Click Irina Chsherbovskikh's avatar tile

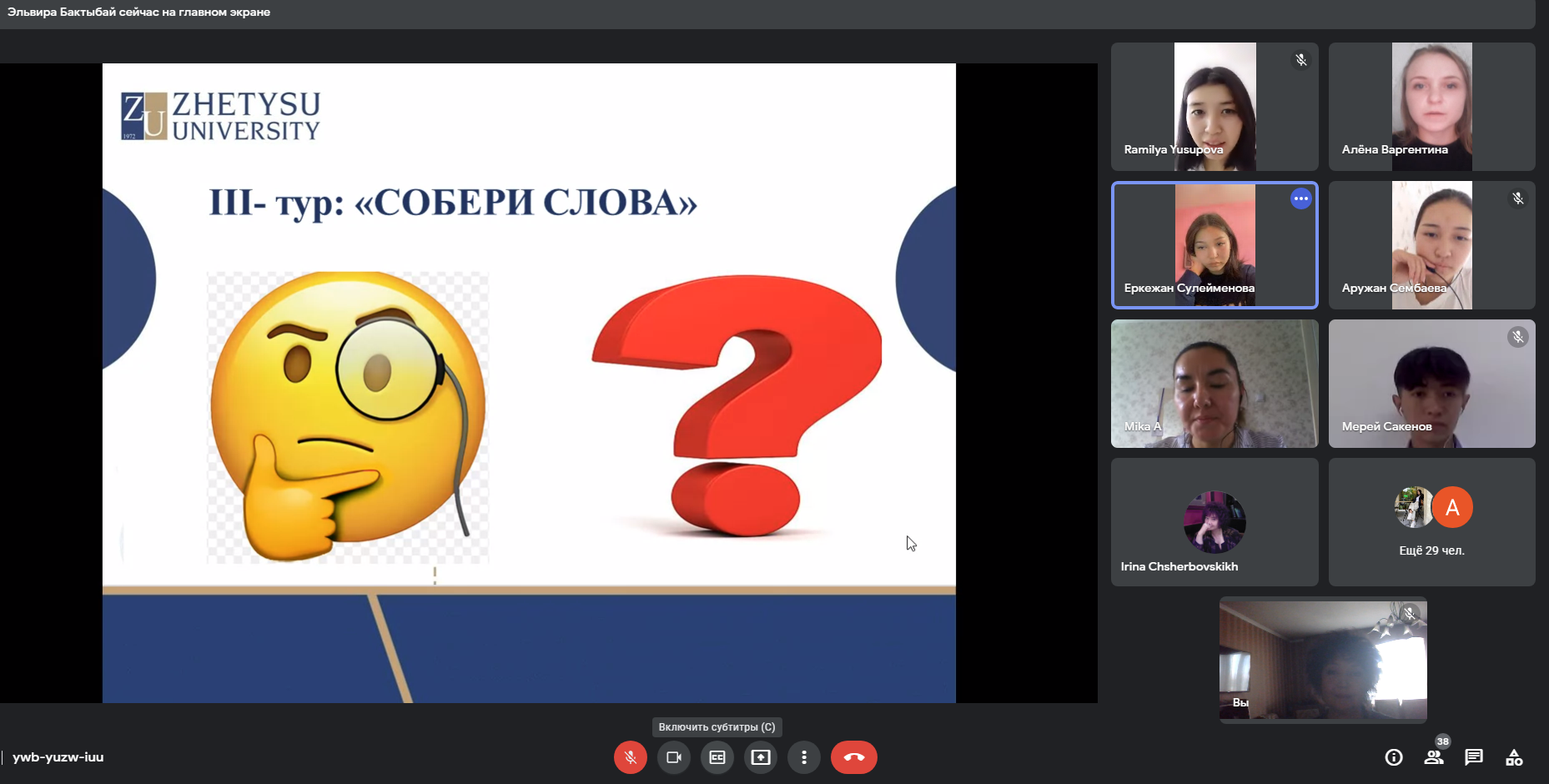click(1215, 522)
